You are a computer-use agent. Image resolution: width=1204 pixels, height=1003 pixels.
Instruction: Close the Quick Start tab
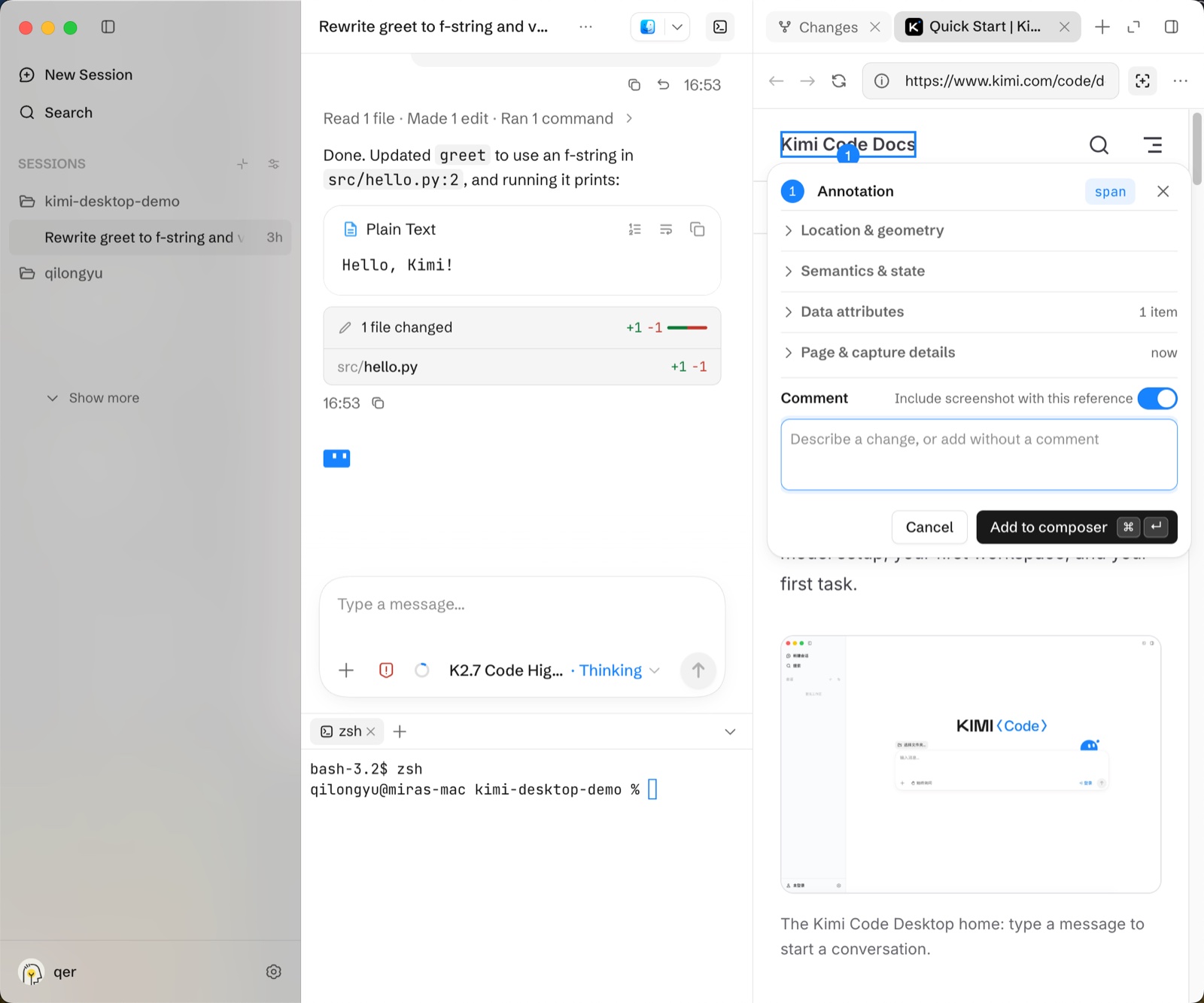[x=1065, y=27]
